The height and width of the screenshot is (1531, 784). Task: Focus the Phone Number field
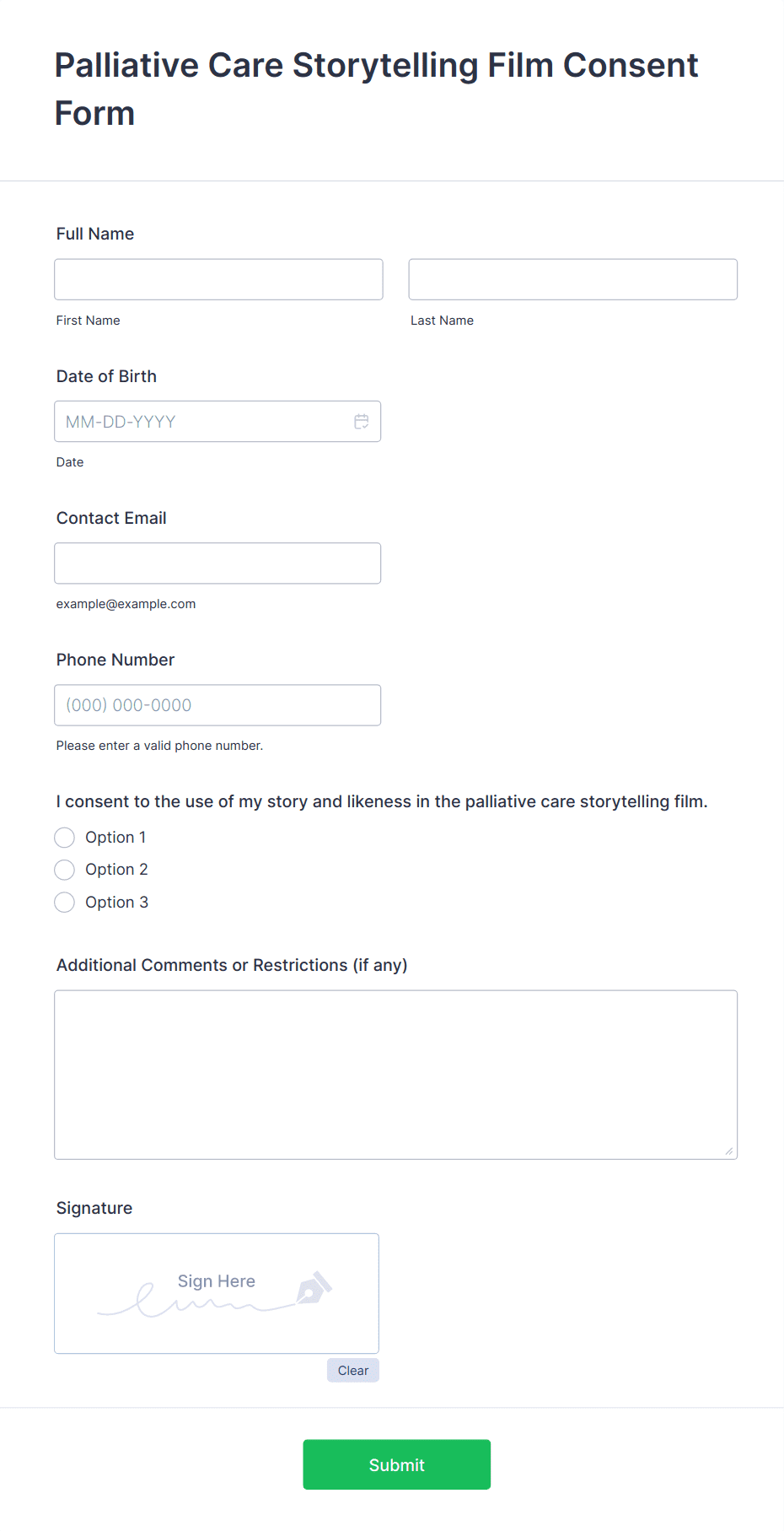217,705
